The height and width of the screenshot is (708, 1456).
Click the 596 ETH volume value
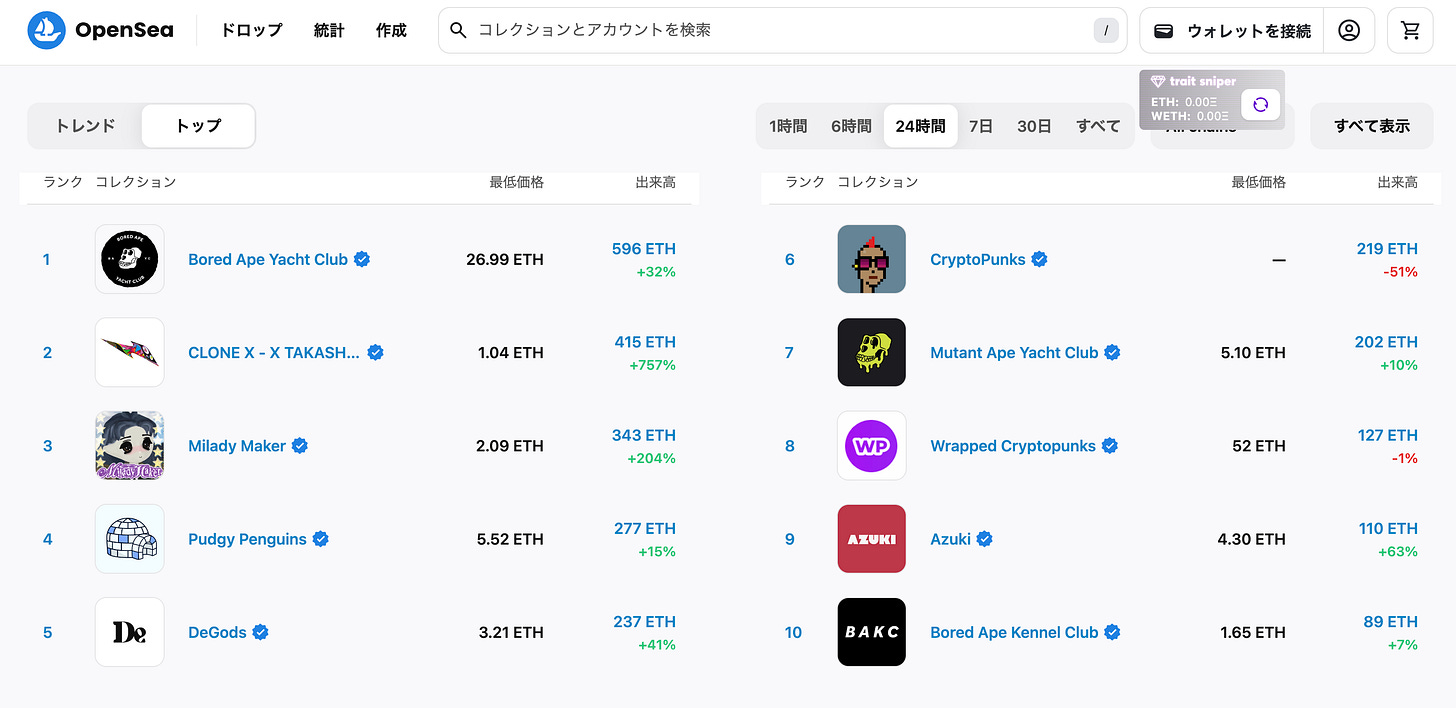[644, 249]
